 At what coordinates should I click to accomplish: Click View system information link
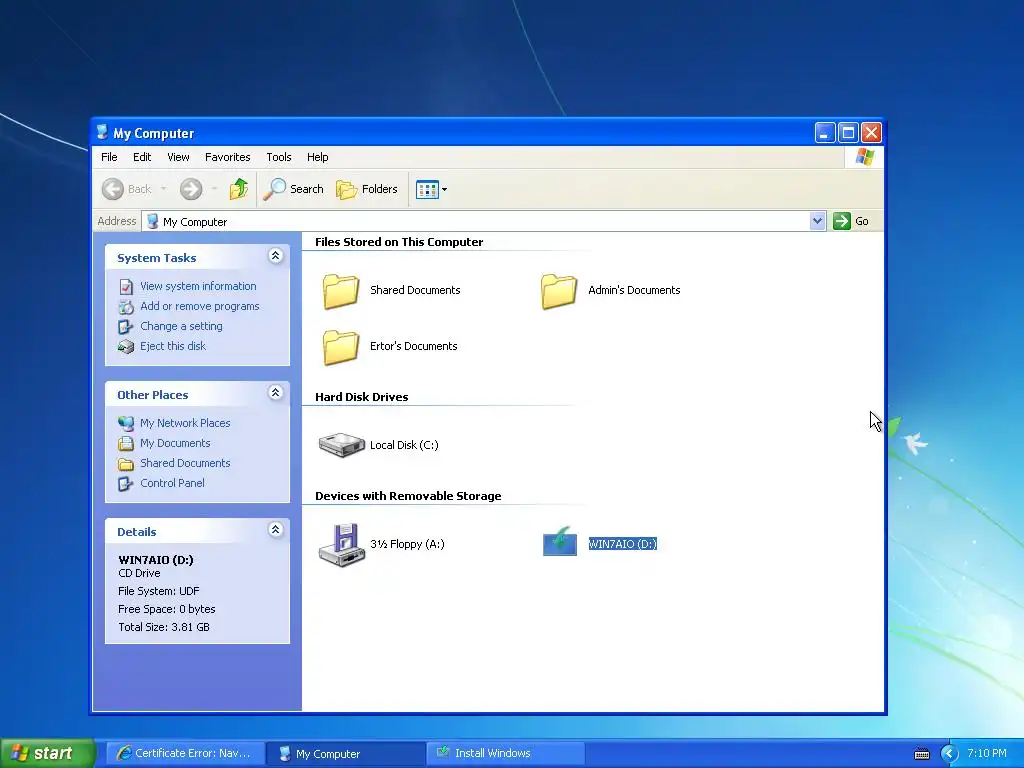pyautogui.click(x=198, y=286)
